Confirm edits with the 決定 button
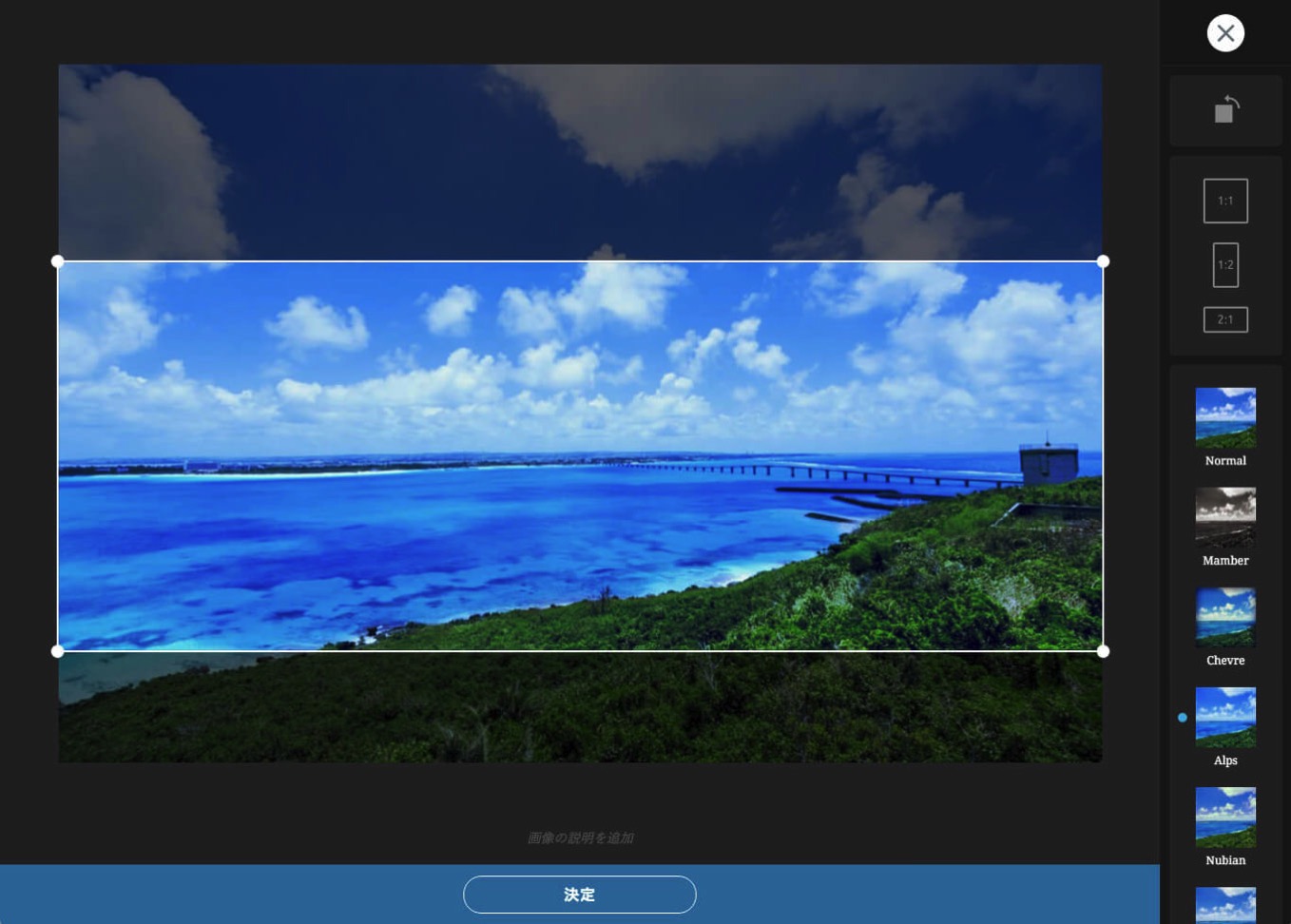The height and width of the screenshot is (924, 1291). point(579,895)
